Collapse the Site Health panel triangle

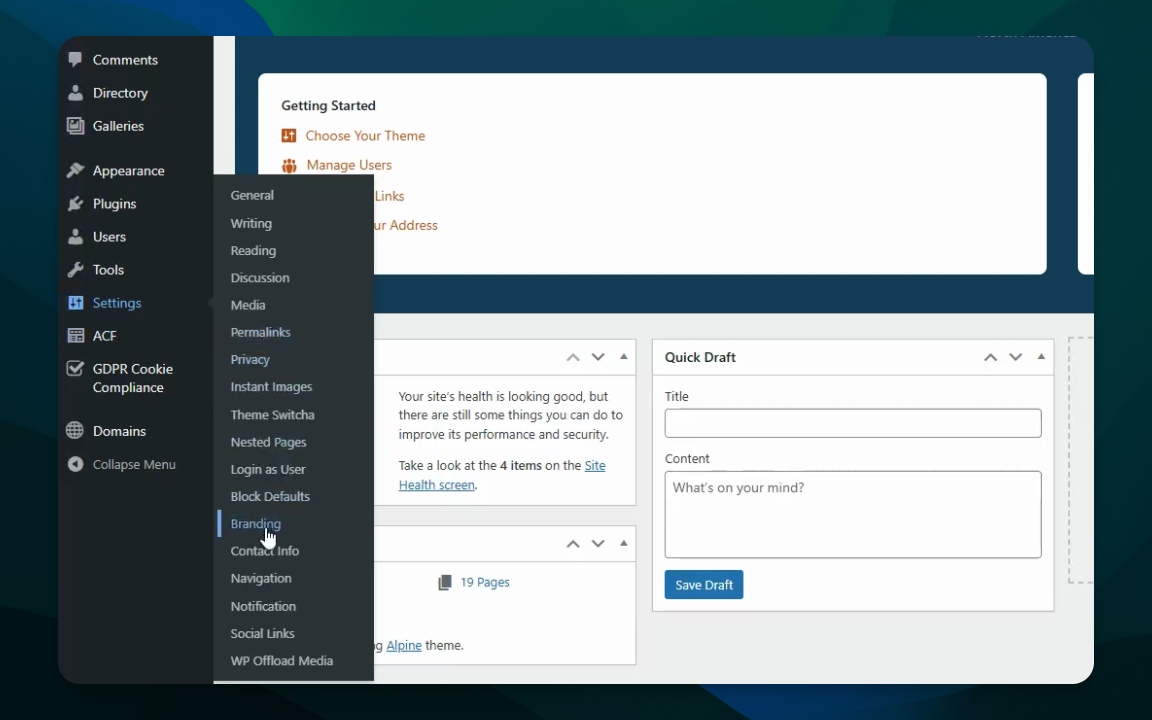pyautogui.click(x=624, y=356)
